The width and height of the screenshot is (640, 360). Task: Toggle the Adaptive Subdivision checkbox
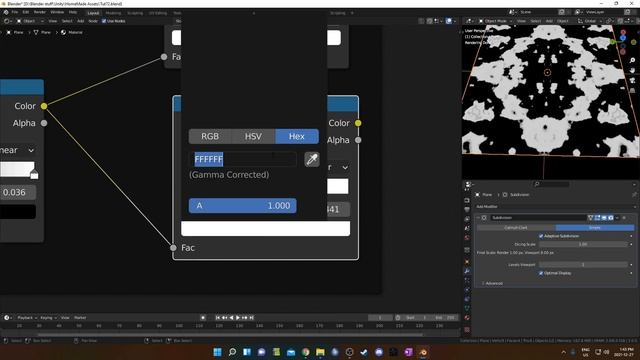tap(541, 236)
